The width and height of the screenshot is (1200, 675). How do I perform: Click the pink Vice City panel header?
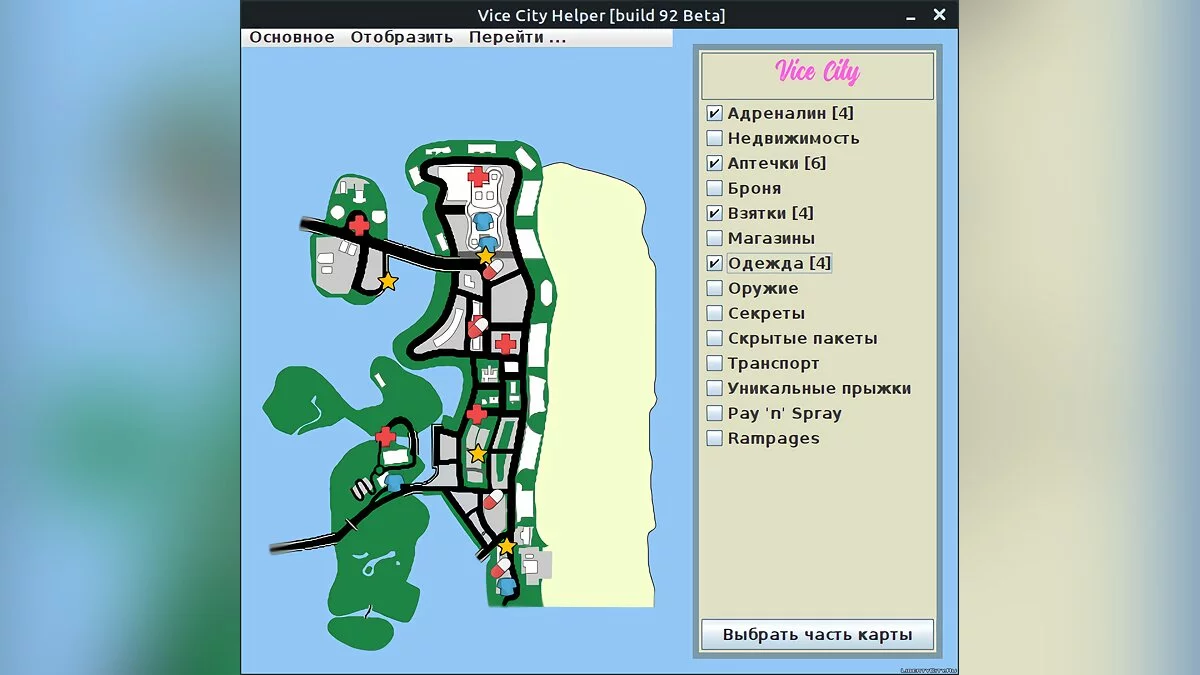click(x=817, y=73)
